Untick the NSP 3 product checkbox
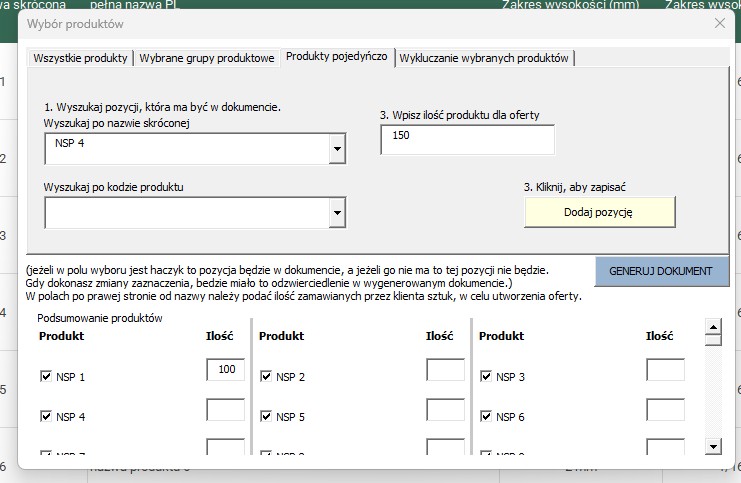 487,377
